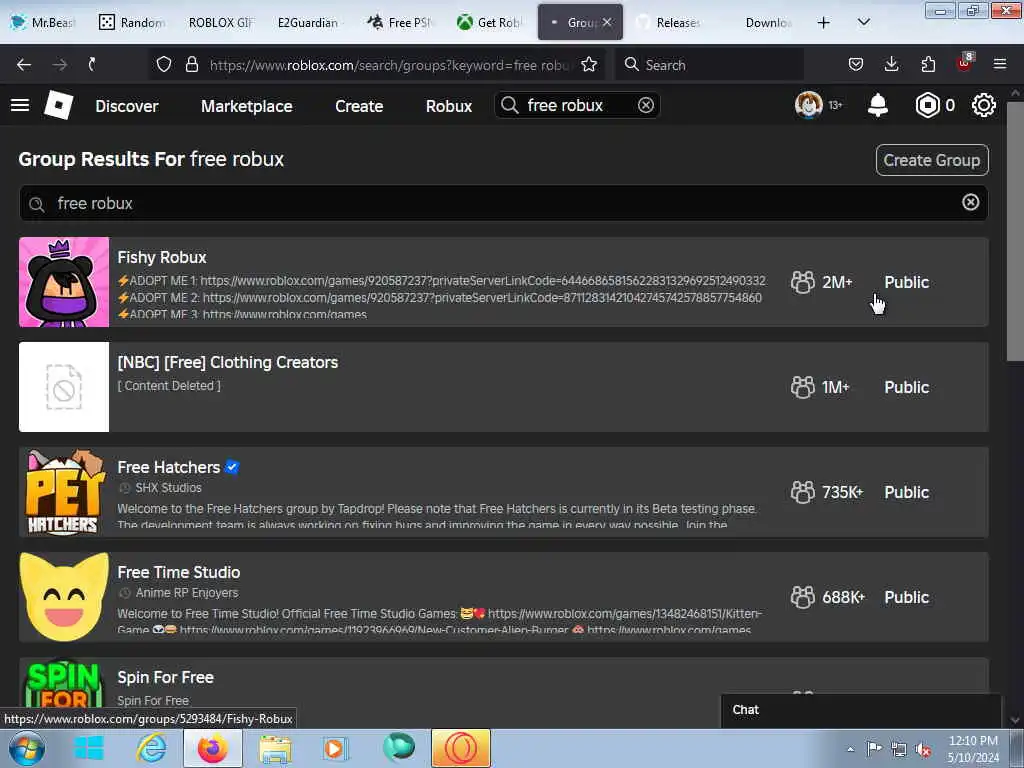Go back with the browser back arrow
The width and height of the screenshot is (1024, 768).
coord(24,65)
